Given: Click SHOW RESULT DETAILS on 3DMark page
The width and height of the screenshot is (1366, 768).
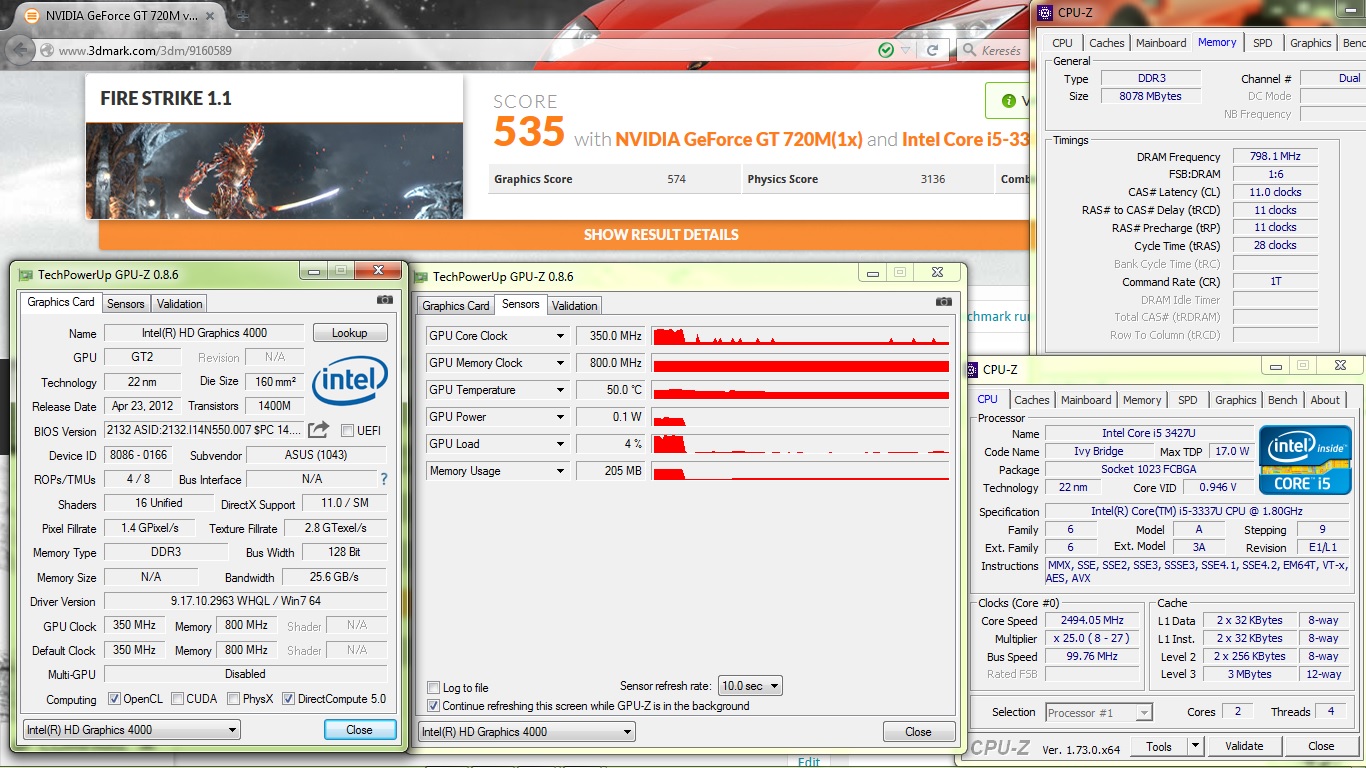Looking at the screenshot, I should tap(661, 235).
